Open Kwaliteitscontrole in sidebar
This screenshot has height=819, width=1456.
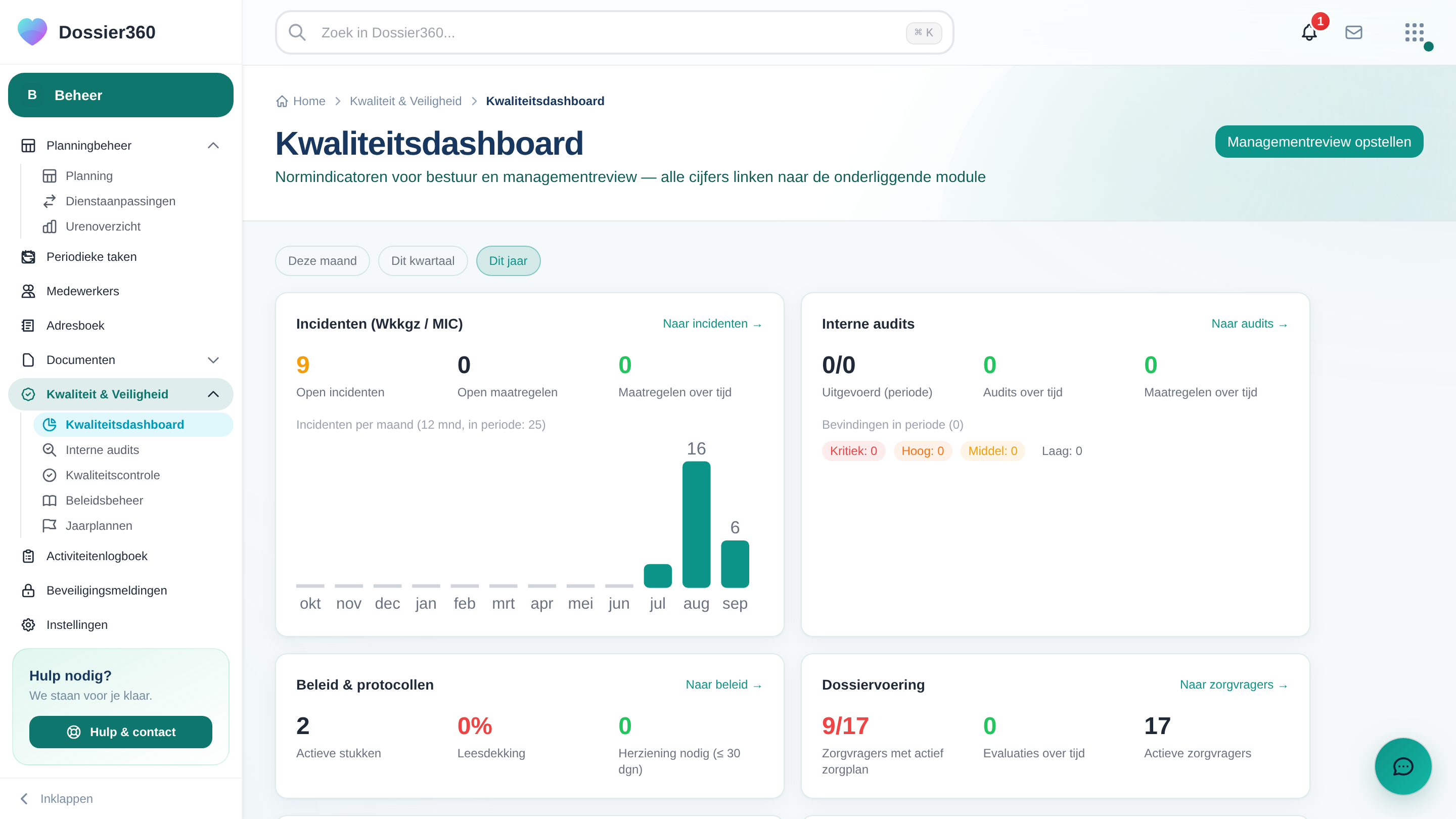tap(133, 475)
